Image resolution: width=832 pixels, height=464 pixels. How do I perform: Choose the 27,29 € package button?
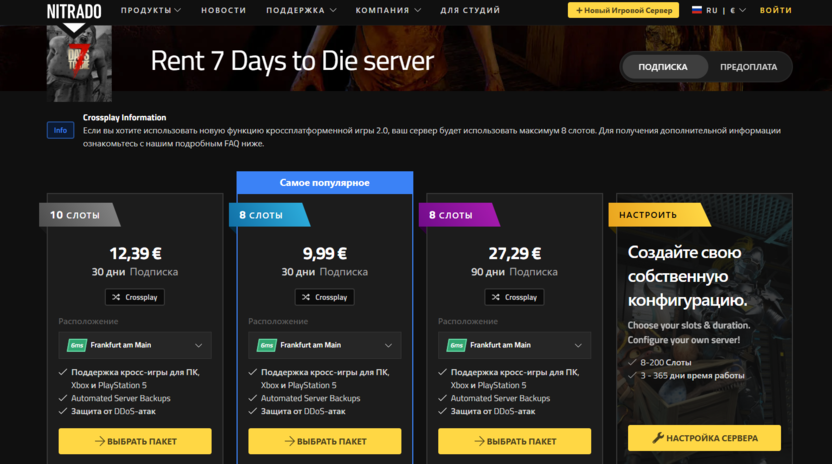coord(514,441)
